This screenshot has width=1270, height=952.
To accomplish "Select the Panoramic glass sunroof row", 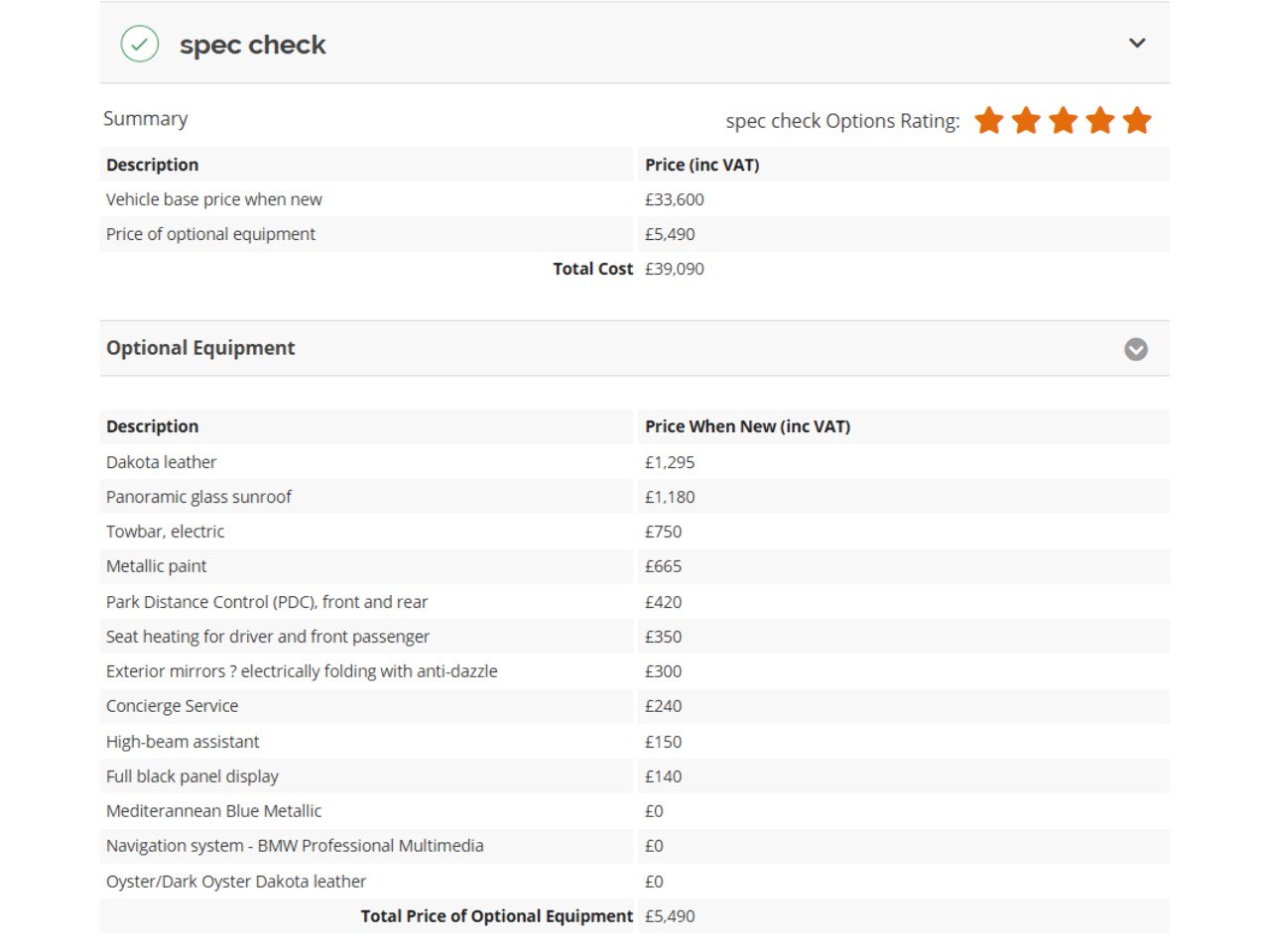I will pos(635,497).
